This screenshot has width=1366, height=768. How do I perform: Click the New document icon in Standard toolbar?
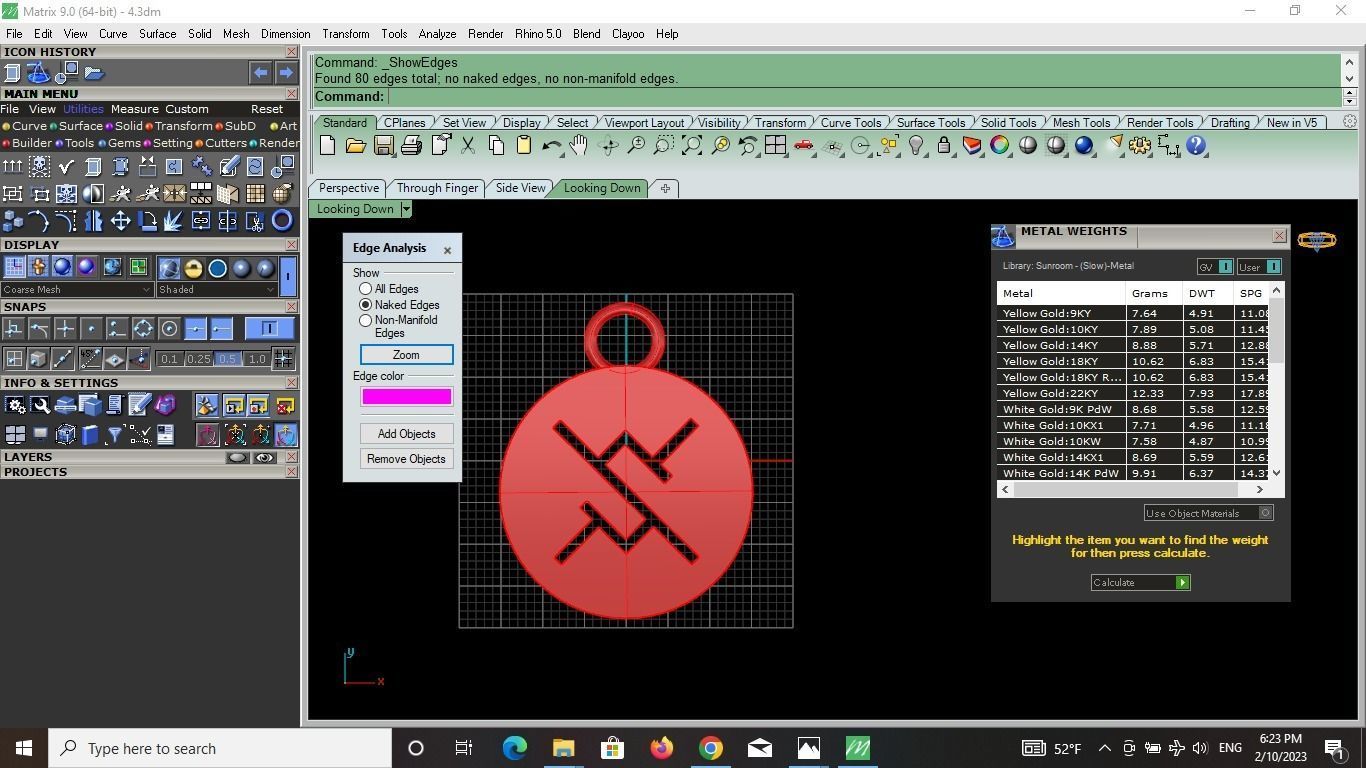point(327,146)
